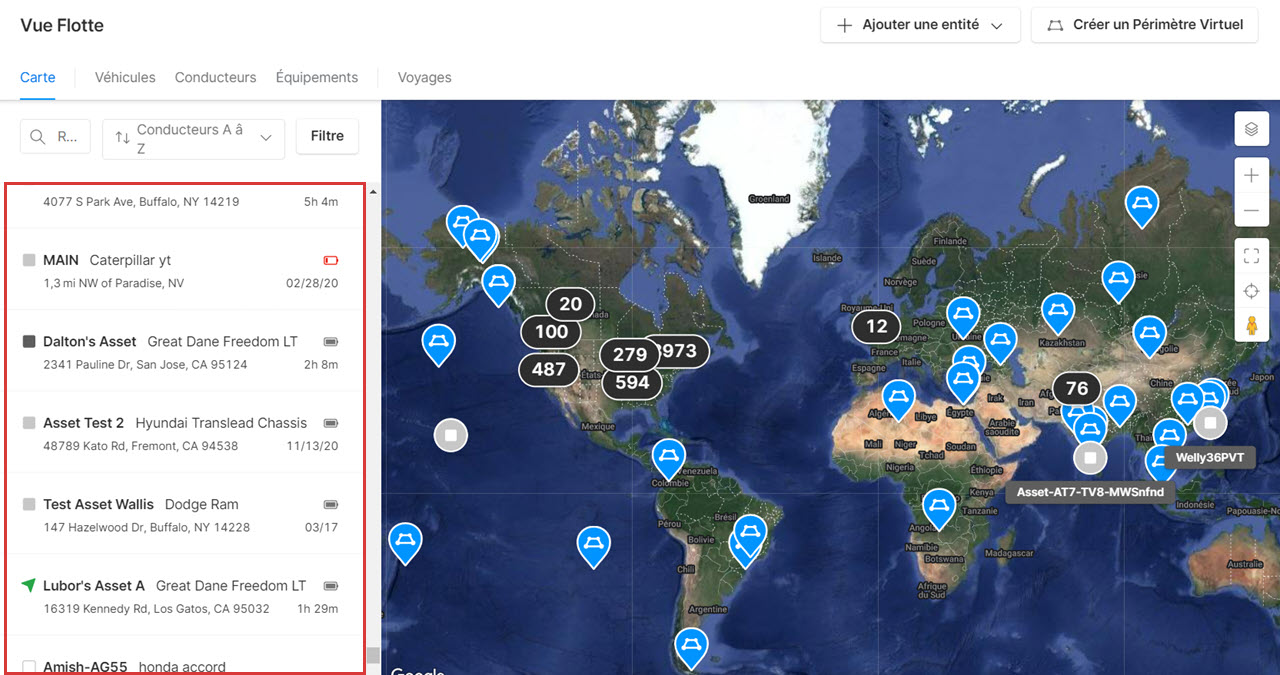Click the cluster marker labeled 973
1280x675 pixels.
click(x=680, y=351)
